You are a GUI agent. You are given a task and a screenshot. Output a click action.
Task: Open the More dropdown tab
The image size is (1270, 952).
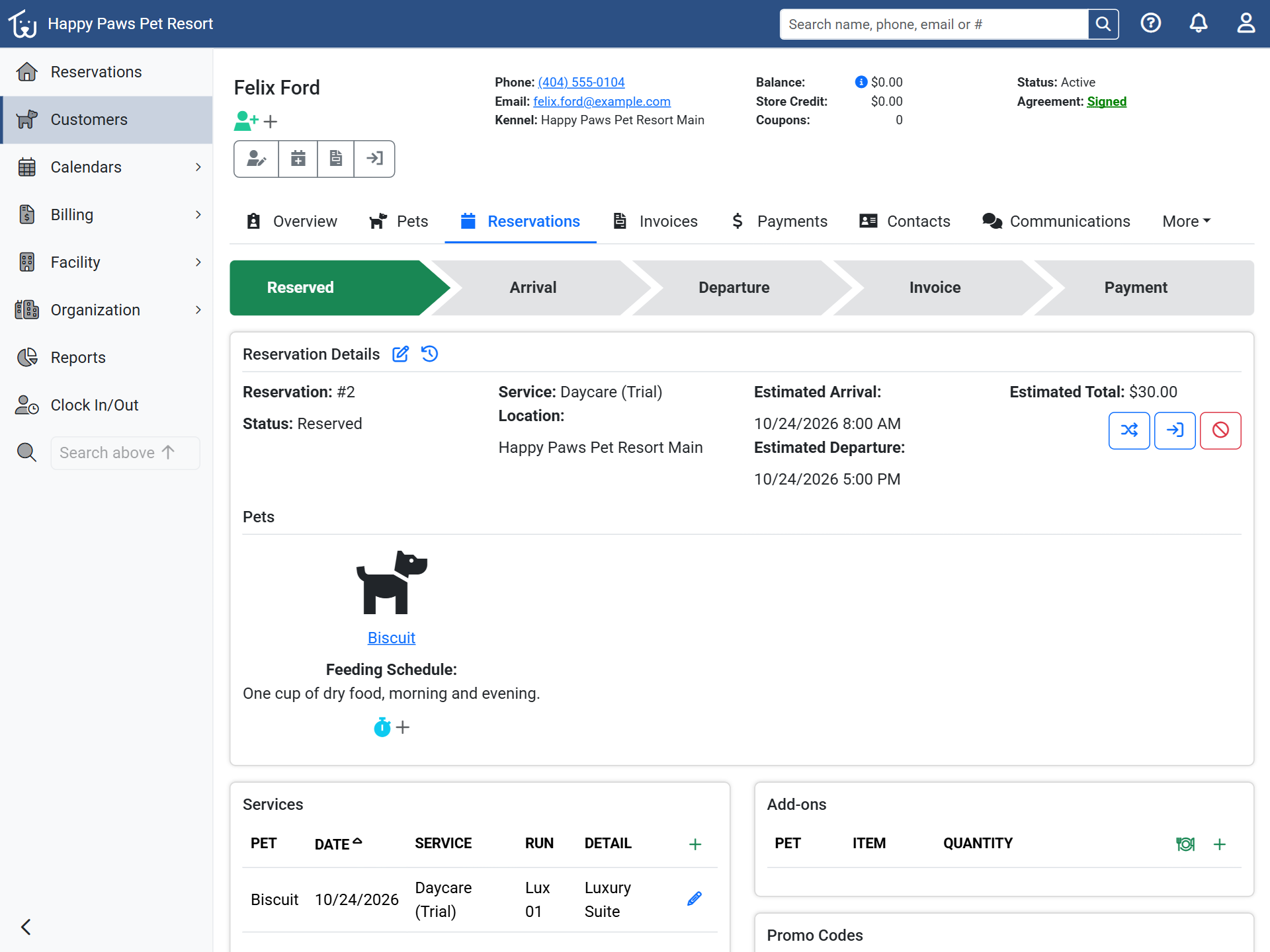pos(1187,221)
